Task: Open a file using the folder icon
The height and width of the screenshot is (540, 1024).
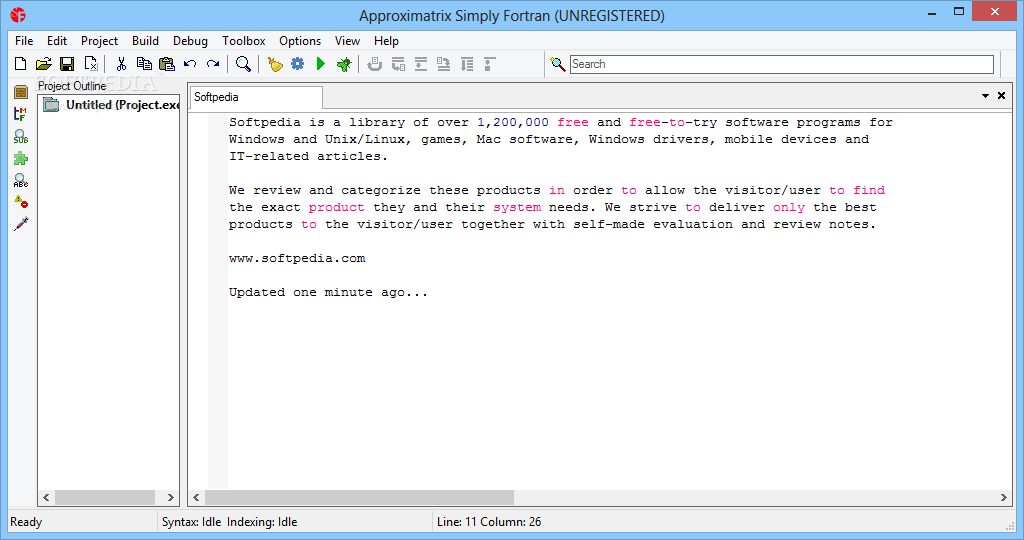Action: (44, 64)
